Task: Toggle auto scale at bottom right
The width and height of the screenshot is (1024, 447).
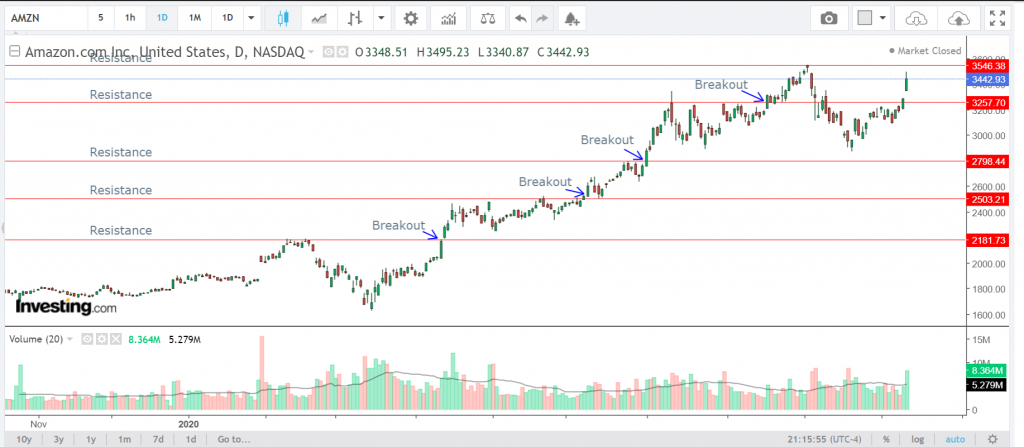Action: [955, 439]
